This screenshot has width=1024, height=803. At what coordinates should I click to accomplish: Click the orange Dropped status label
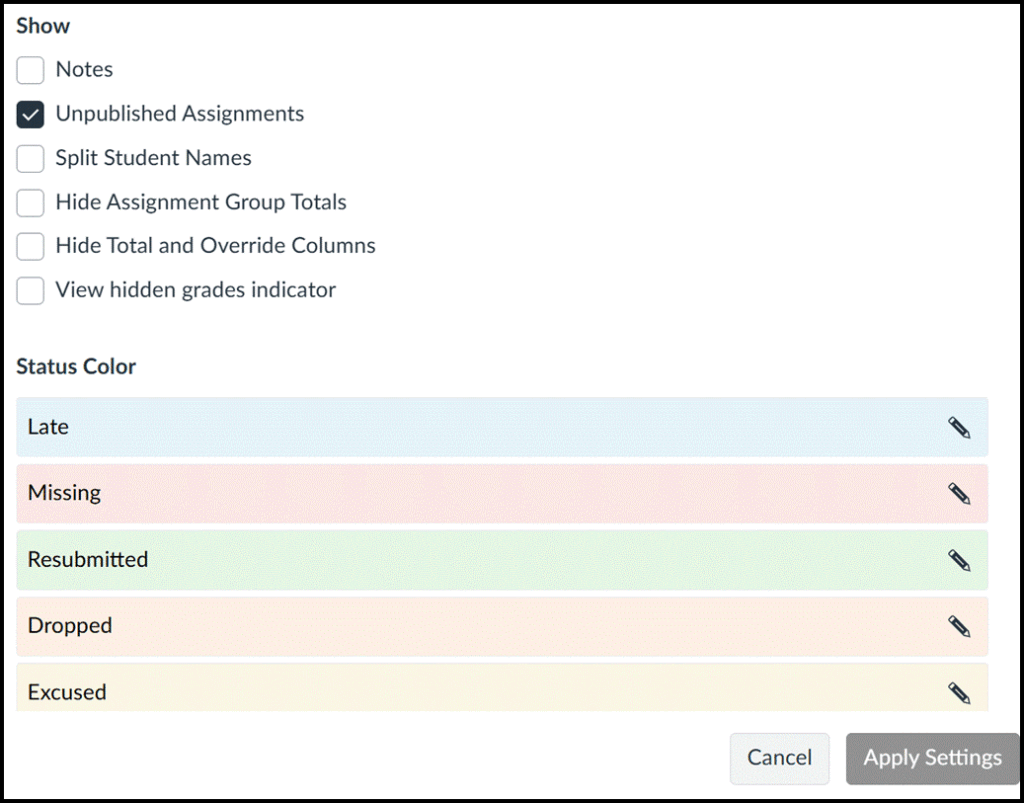[70, 625]
